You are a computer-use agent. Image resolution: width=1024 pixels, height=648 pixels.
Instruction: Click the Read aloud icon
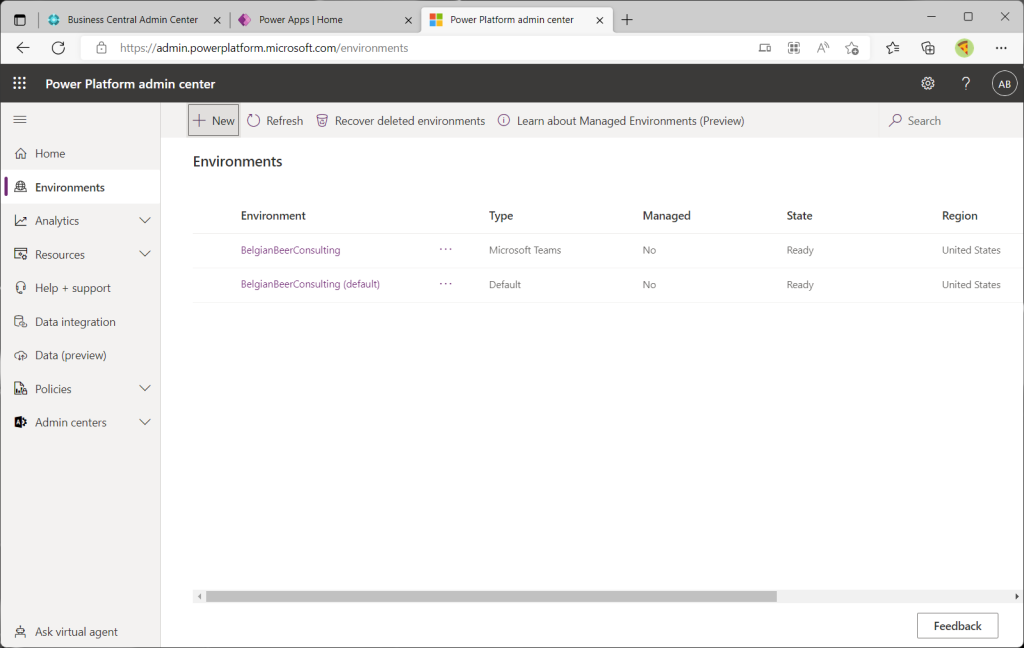[823, 48]
